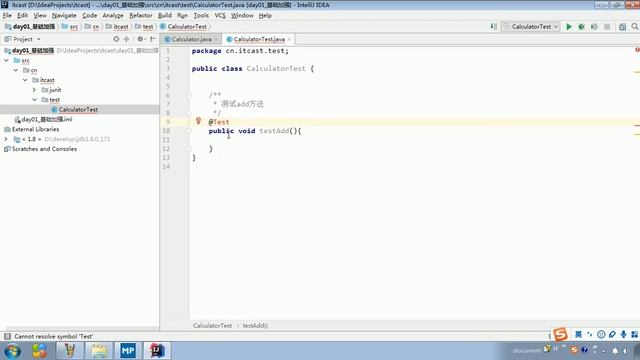
Task: Click the grey stop button
Action: coord(607,27)
